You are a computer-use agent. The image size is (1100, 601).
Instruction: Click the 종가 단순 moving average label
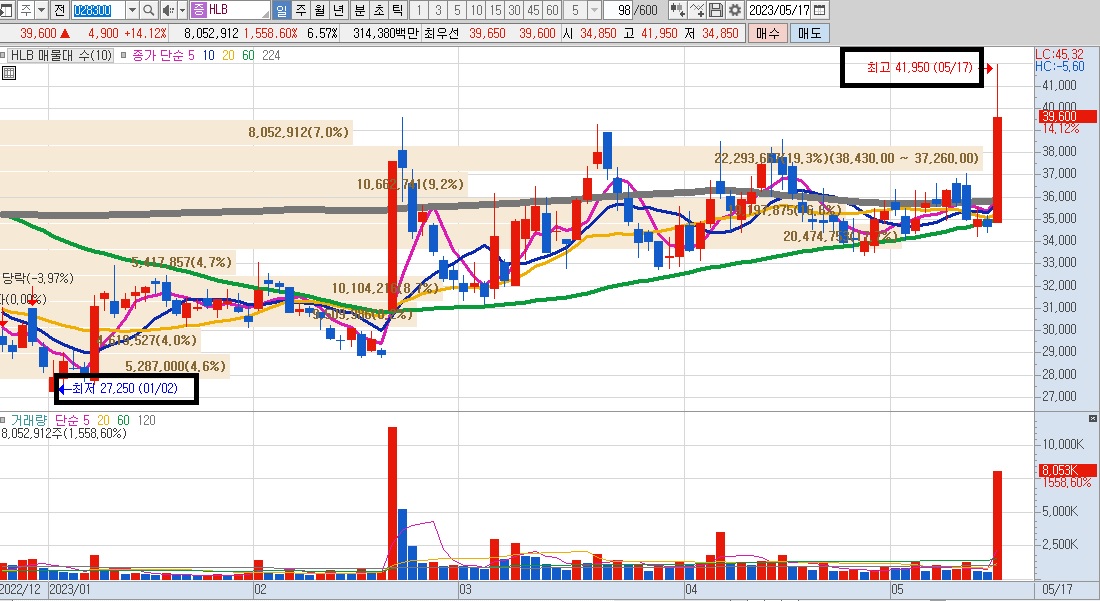click(158, 55)
